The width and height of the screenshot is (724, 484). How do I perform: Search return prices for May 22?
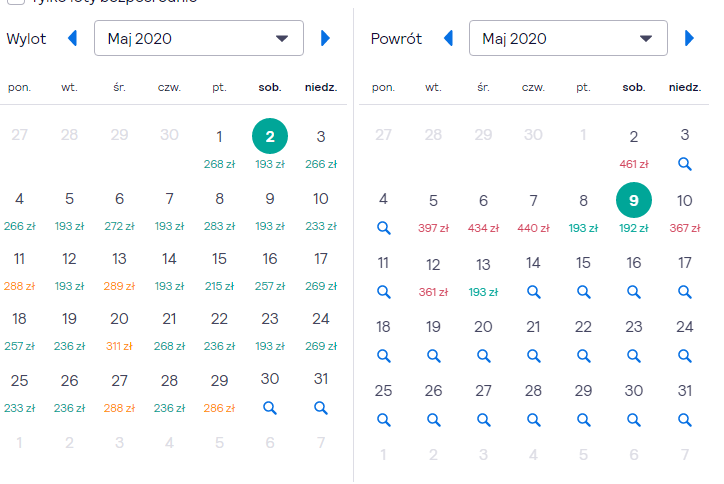(584, 356)
